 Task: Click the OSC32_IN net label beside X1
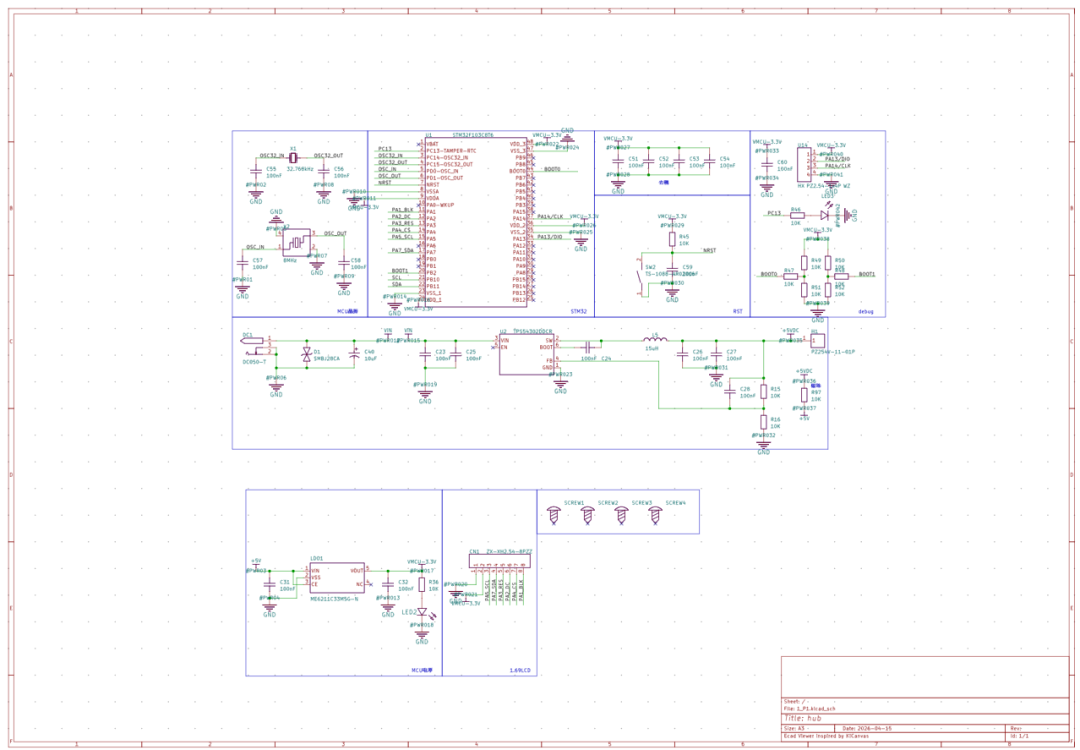coord(271,156)
